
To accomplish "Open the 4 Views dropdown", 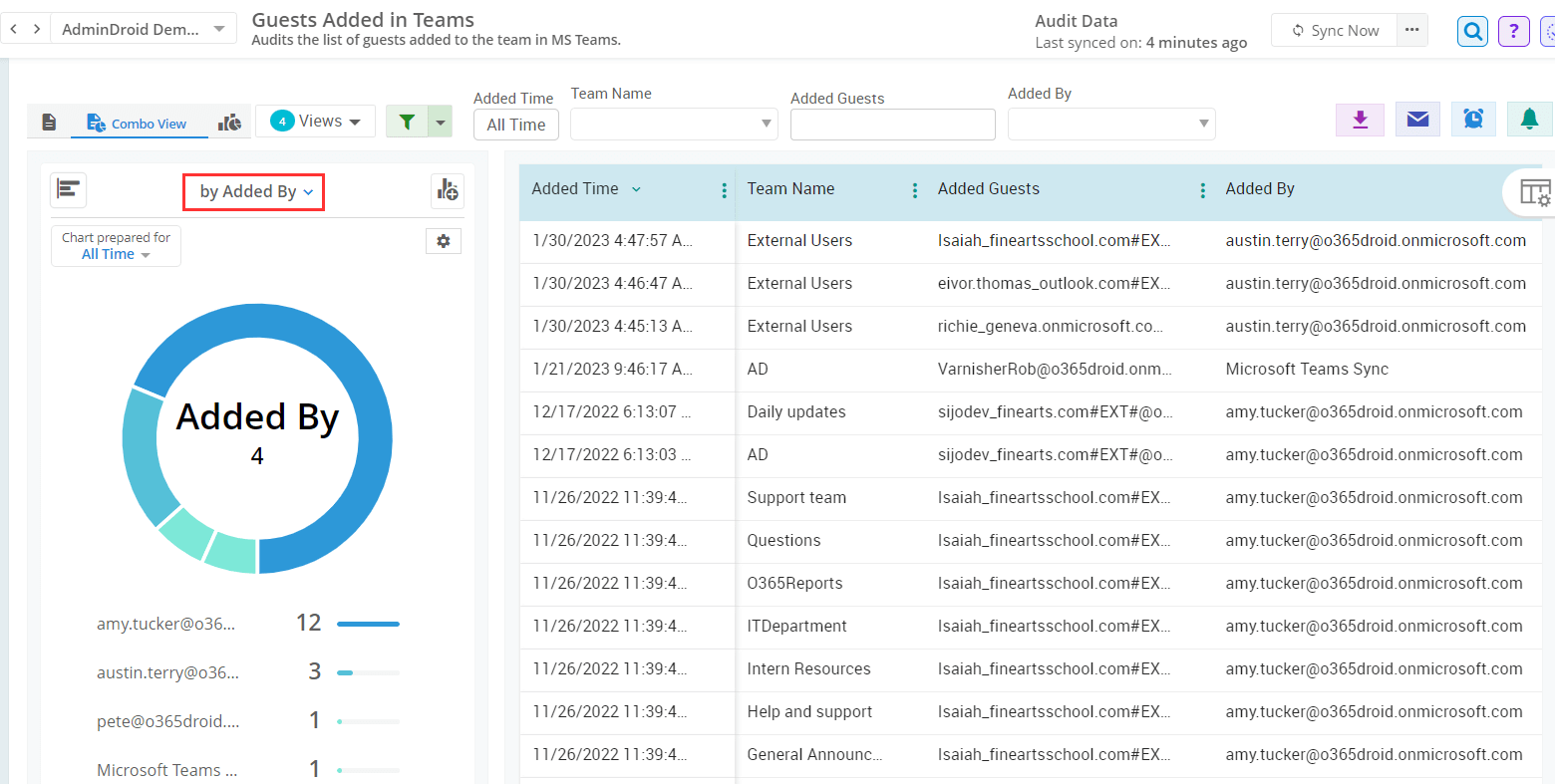I will coord(315,122).
